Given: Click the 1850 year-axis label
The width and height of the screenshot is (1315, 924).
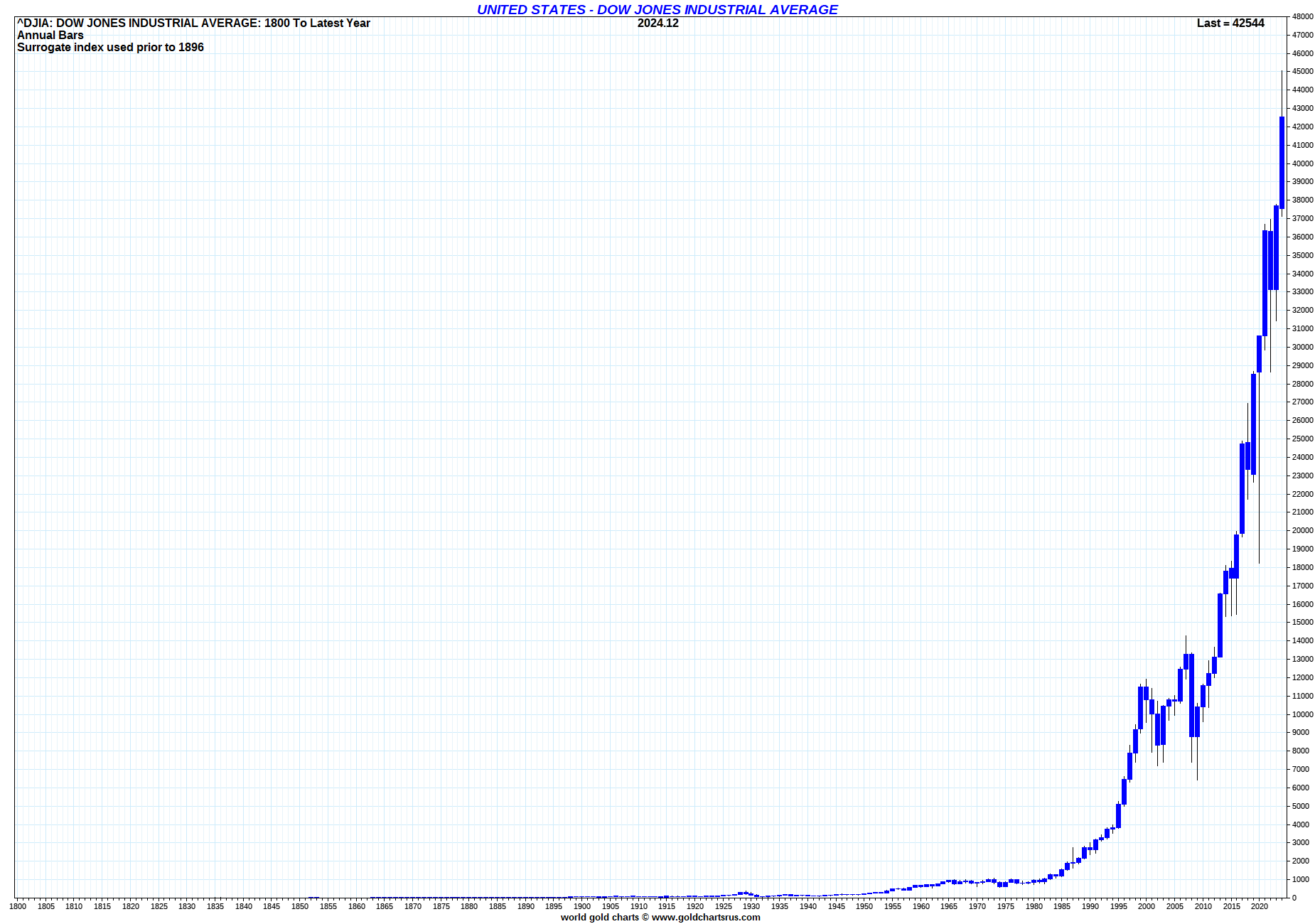Looking at the screenshot, I should [300, 906].
